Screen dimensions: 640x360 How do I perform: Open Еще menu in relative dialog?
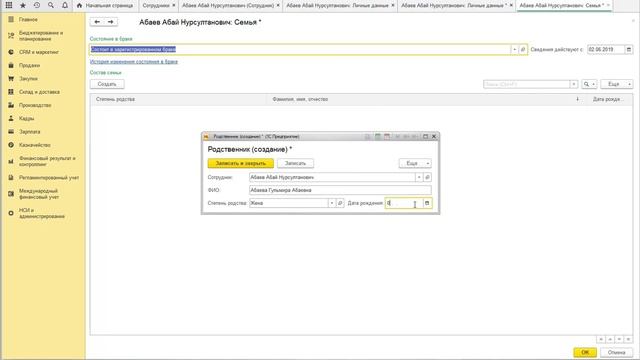(415, 163)
